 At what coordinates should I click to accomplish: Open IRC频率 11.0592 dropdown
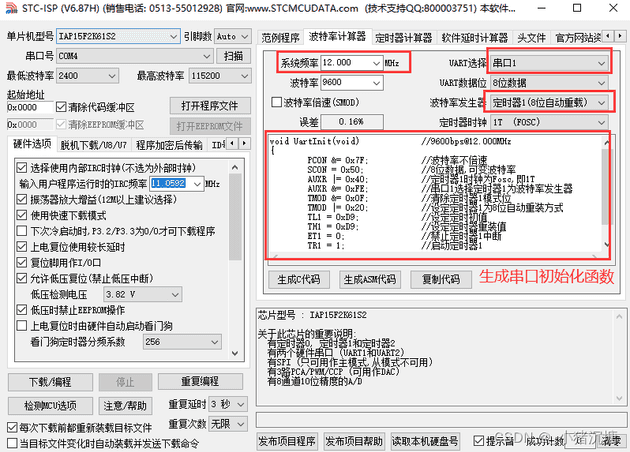pyautogui.click(x=177, y=184)
